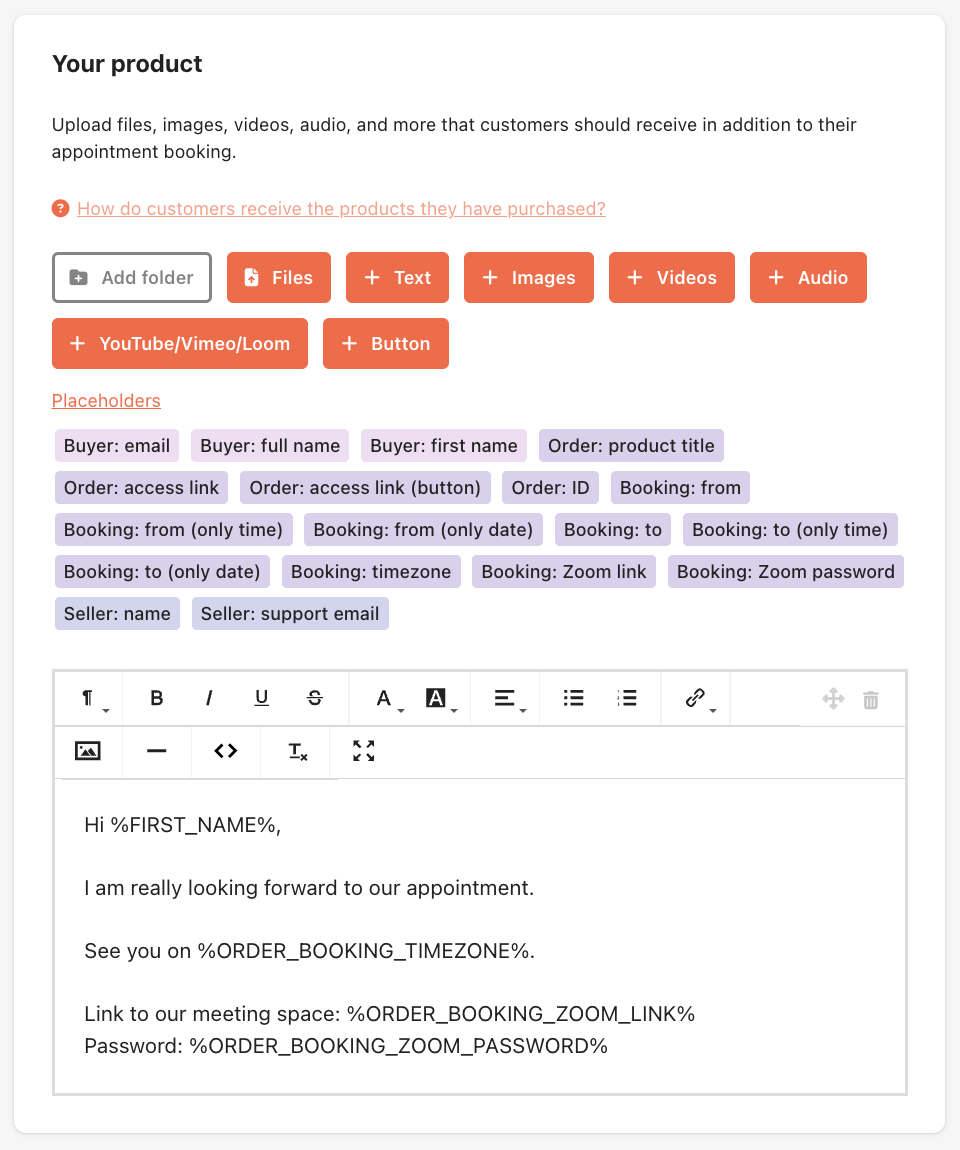Open text color dropdown
The height and width of the screenshot is (1150, 960).
click(386, 698)
